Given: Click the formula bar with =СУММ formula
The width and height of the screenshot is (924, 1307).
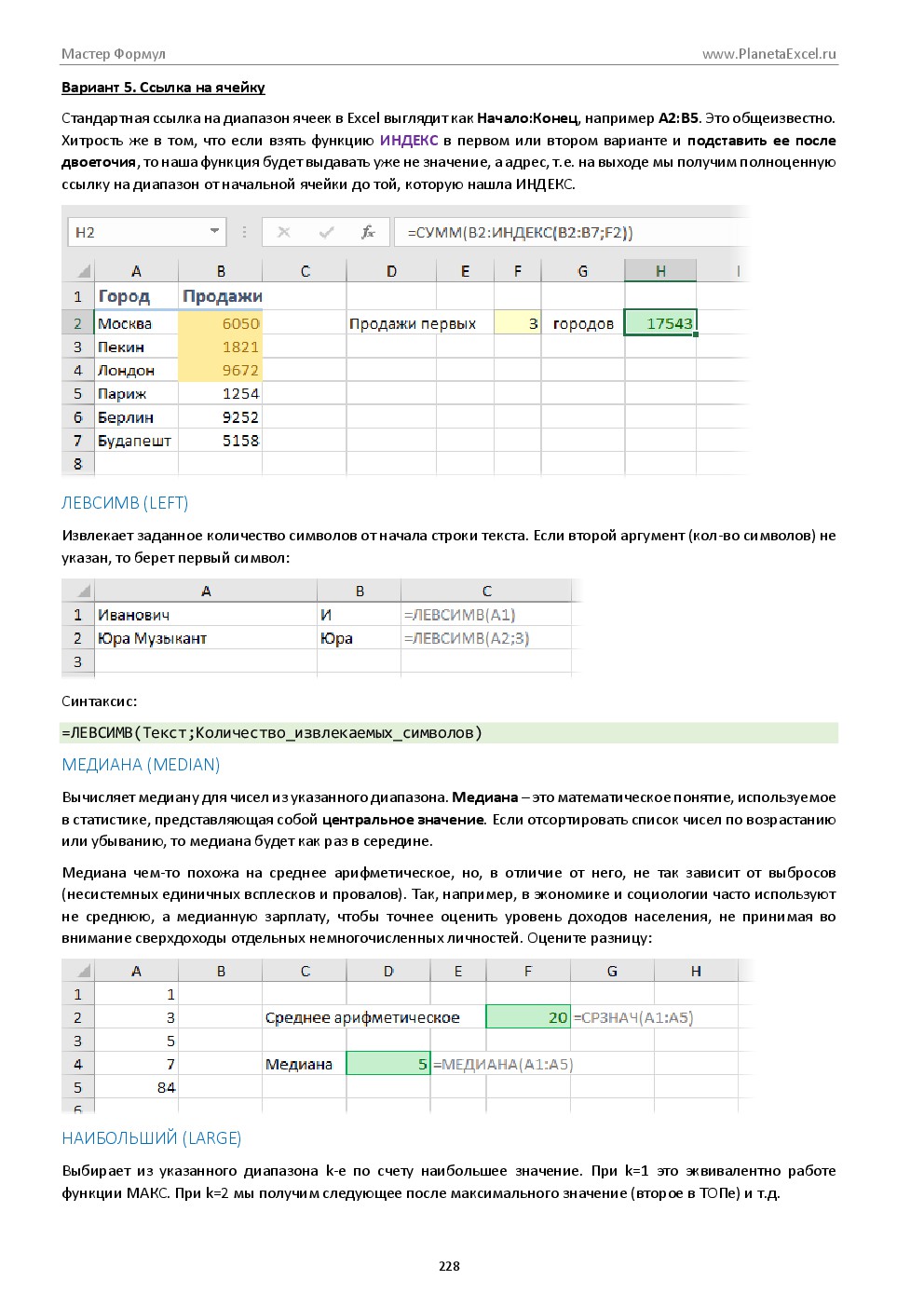Looking at the screenshot, I should [570, 232].
